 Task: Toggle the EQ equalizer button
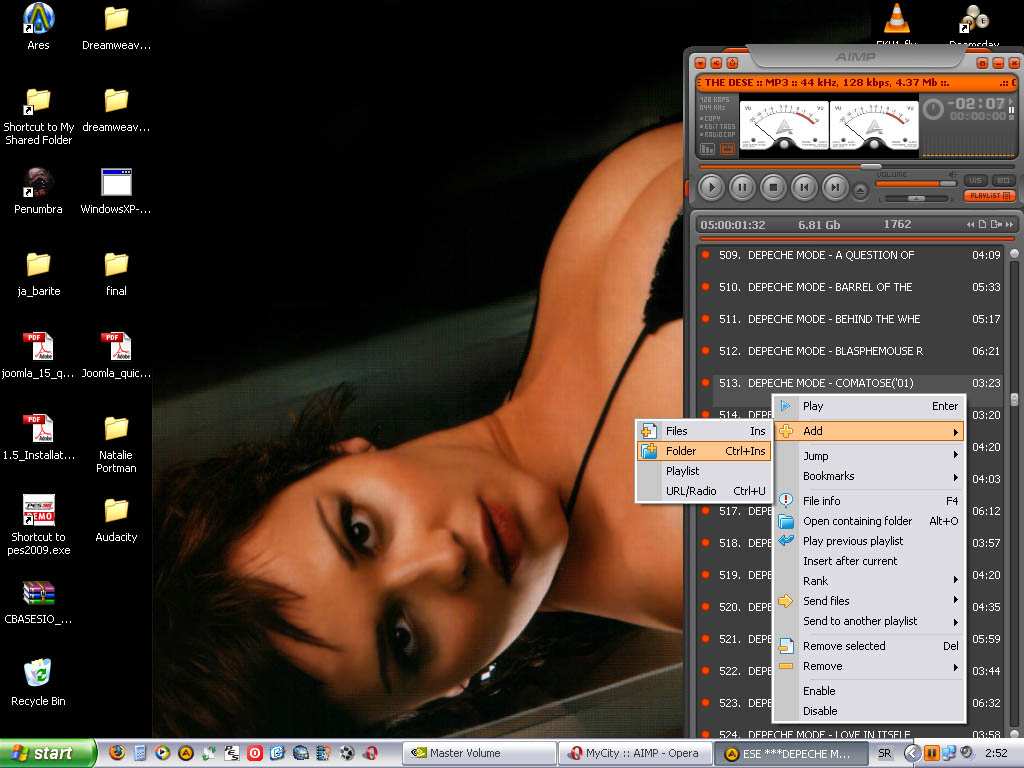point(1003,180)
